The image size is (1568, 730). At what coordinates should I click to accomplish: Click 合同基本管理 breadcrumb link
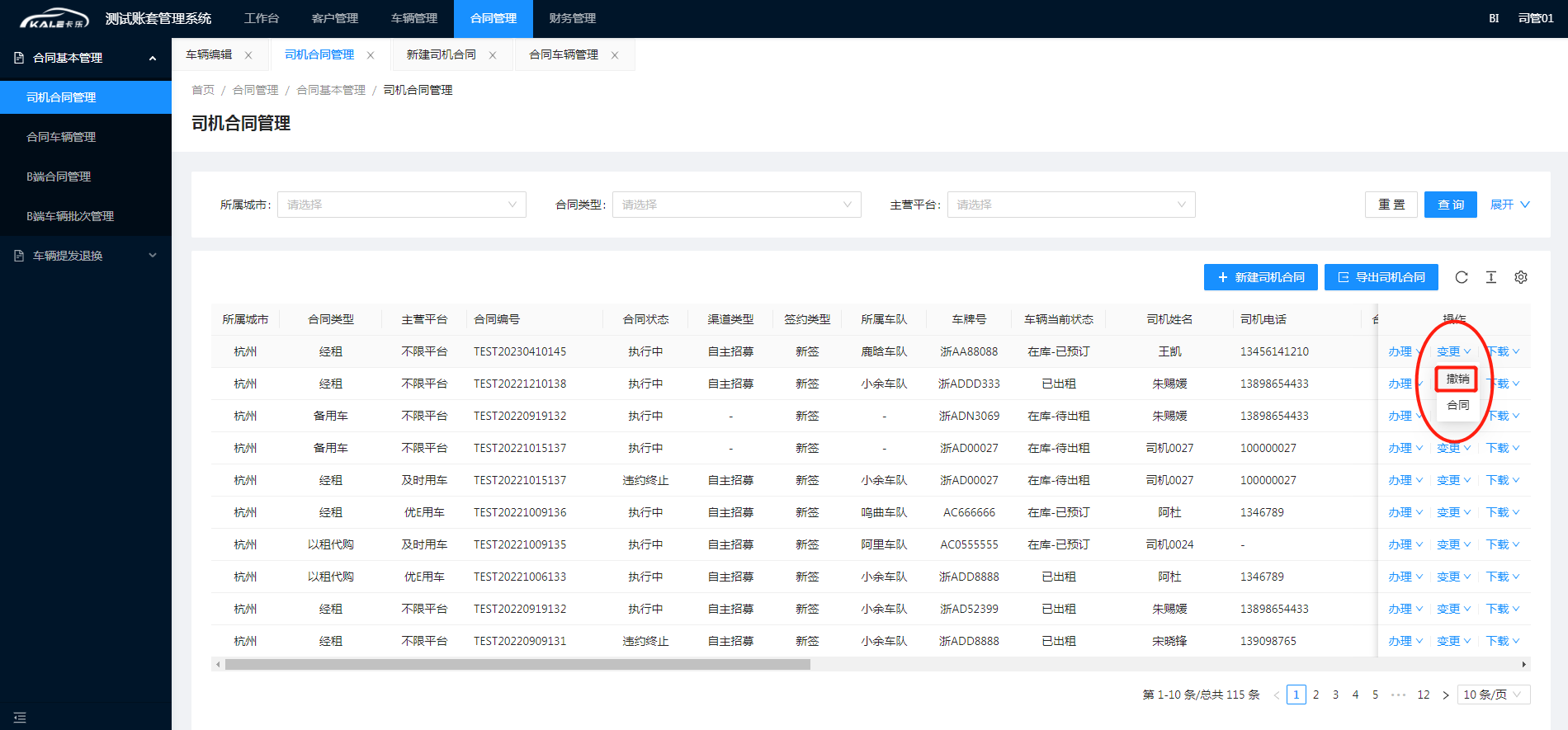[x=331, y=90]
